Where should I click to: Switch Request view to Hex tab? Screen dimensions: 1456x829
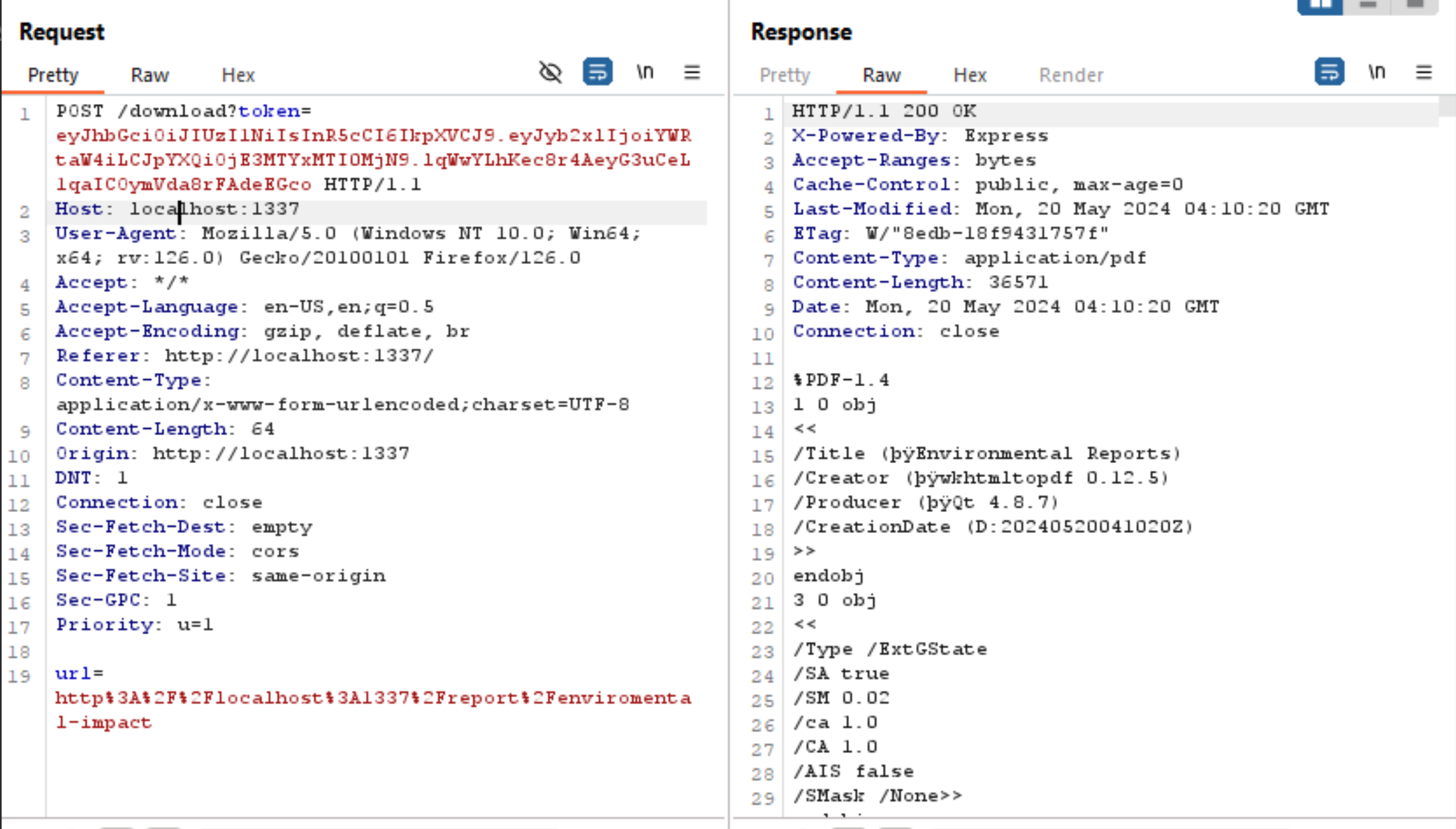click(238, 75)
